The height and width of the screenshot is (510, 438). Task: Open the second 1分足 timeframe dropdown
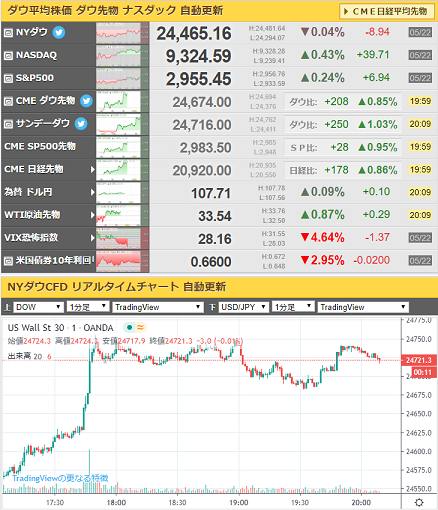click(293, 307)
